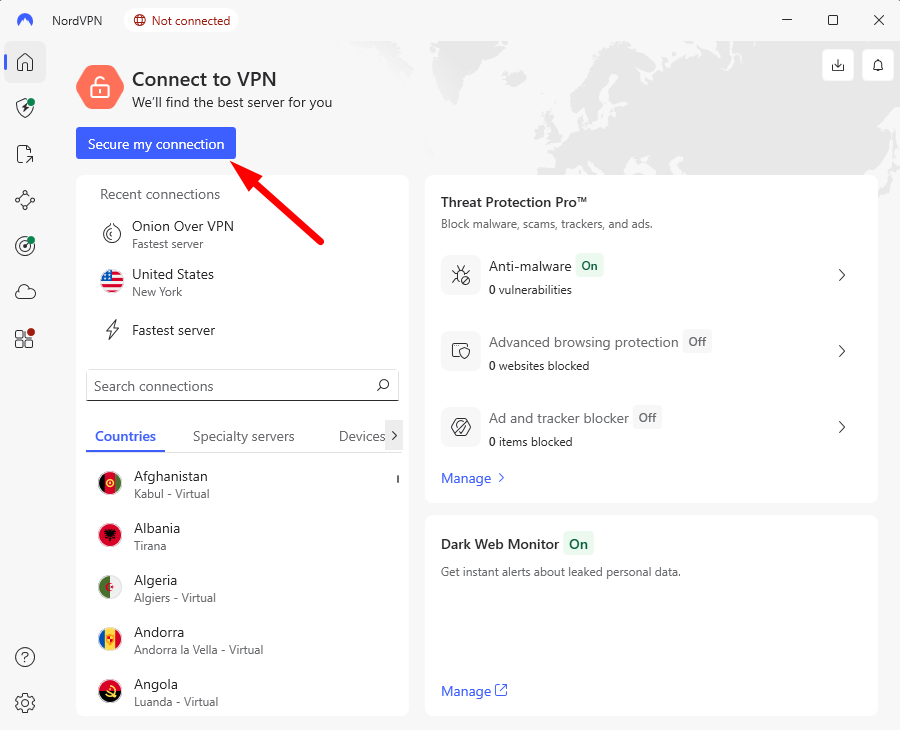Open the notifications bell
The height and width of the screenshot is (730, 900).
click(877, 64)
